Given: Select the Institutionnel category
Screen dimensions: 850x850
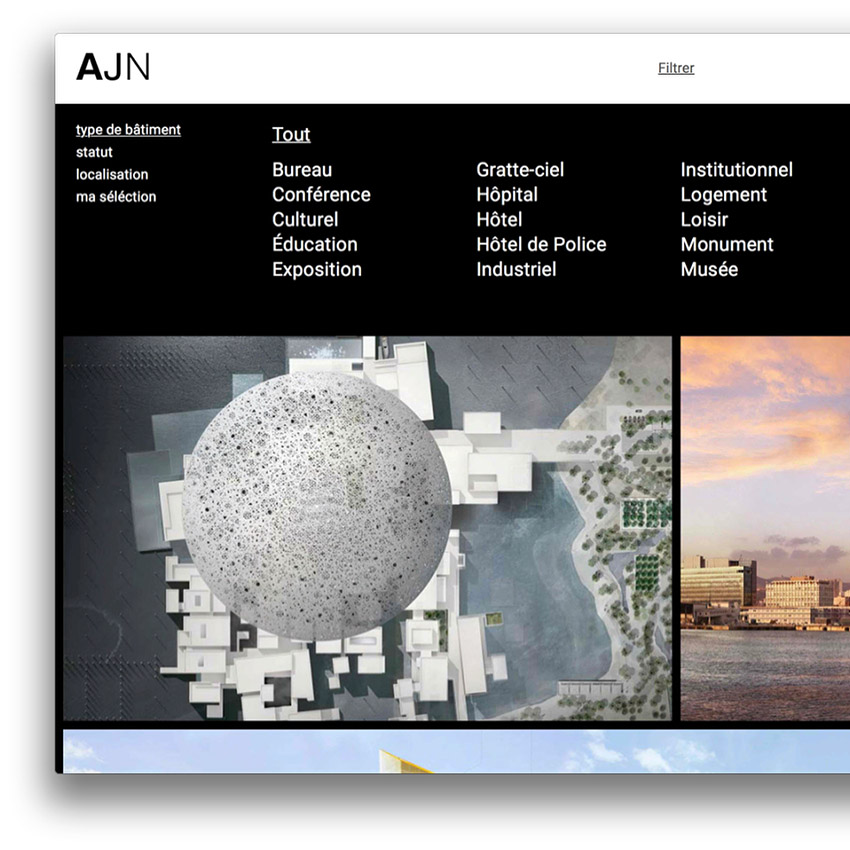Looking at the screenshot, I should coord(736,170).
